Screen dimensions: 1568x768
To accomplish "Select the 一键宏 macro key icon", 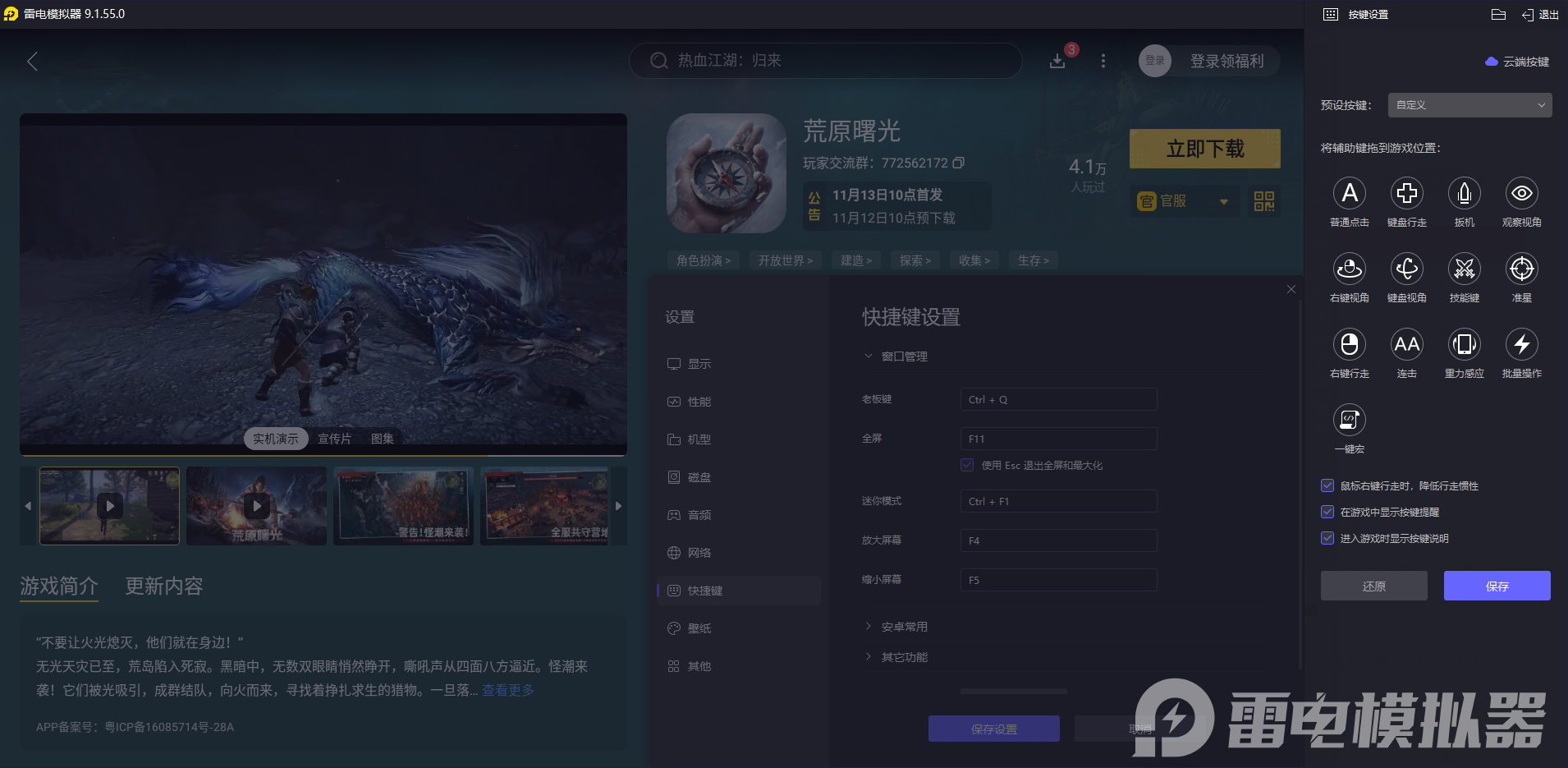I will (x=1349, y=421).
